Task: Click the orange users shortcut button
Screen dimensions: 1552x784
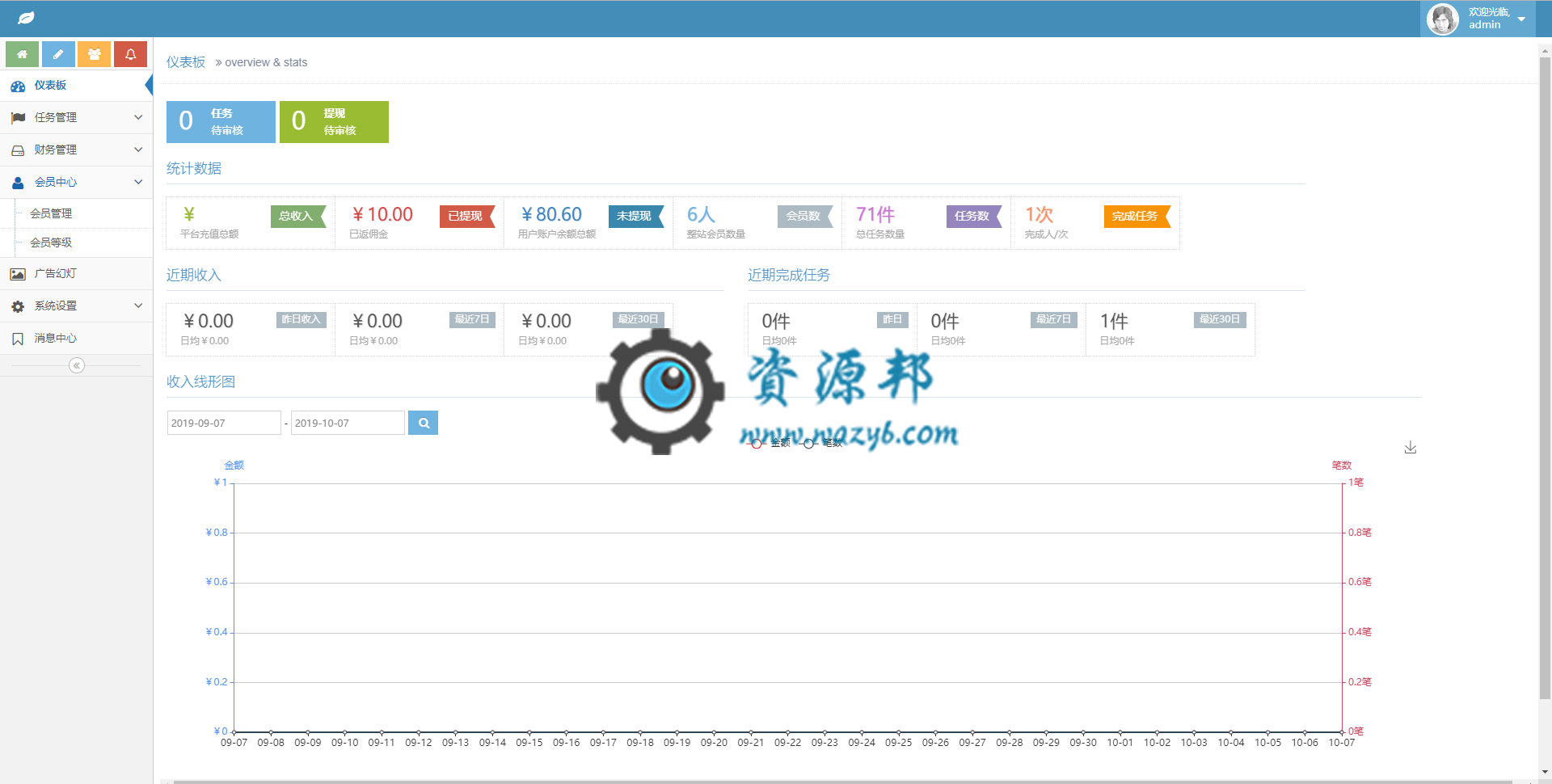Action: click(95, 54)
